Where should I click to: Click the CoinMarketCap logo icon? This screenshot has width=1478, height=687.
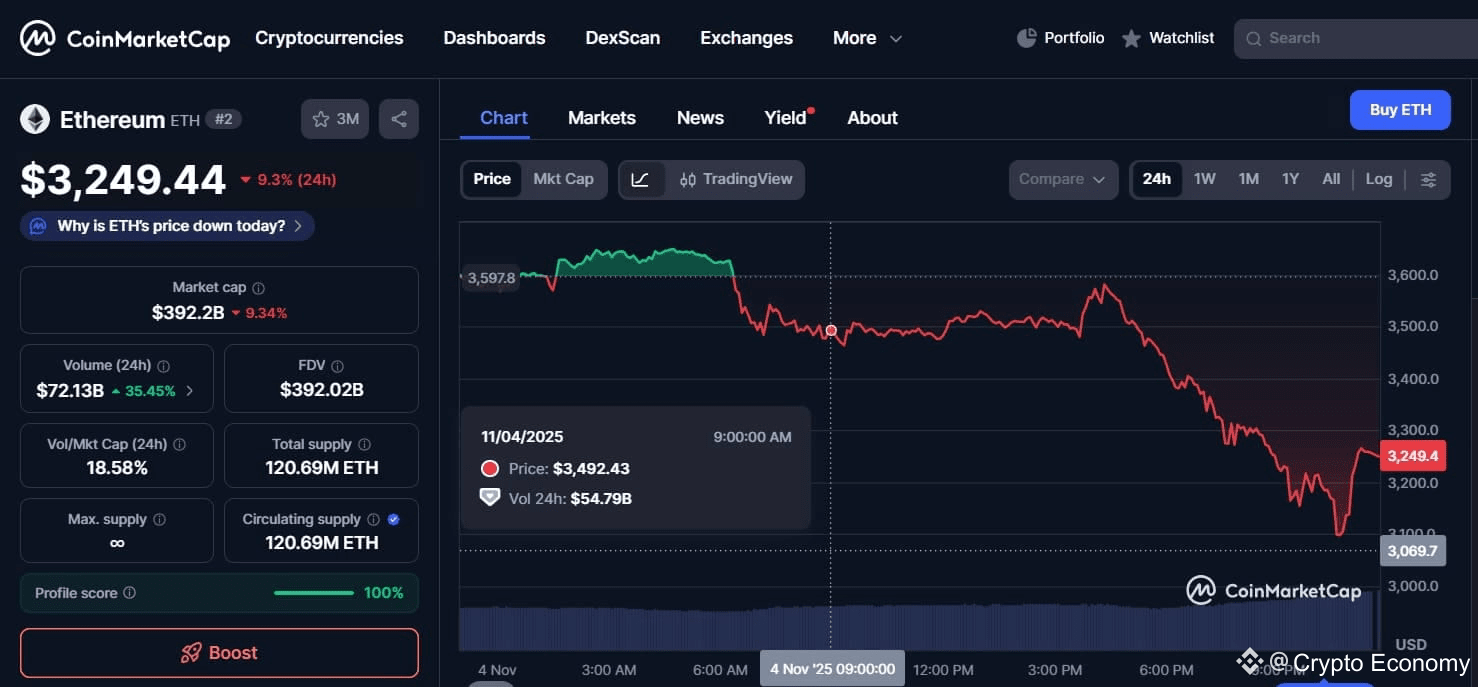[38, 39]
